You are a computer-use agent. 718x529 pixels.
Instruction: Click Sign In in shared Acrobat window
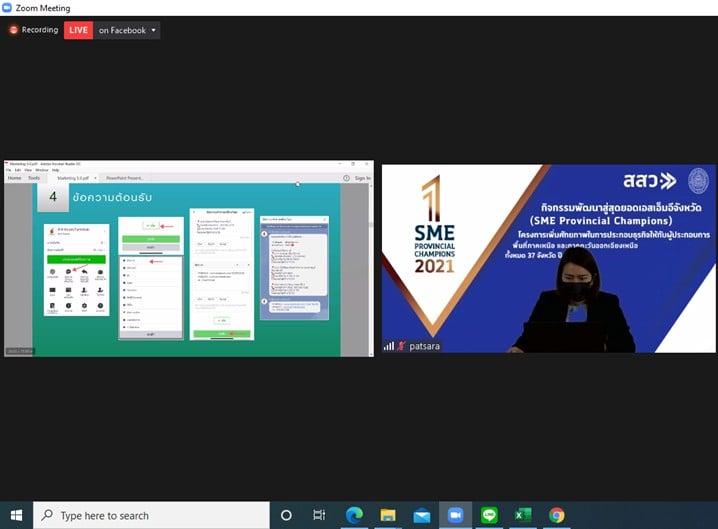pyautogui.click(x=362, y=178)
